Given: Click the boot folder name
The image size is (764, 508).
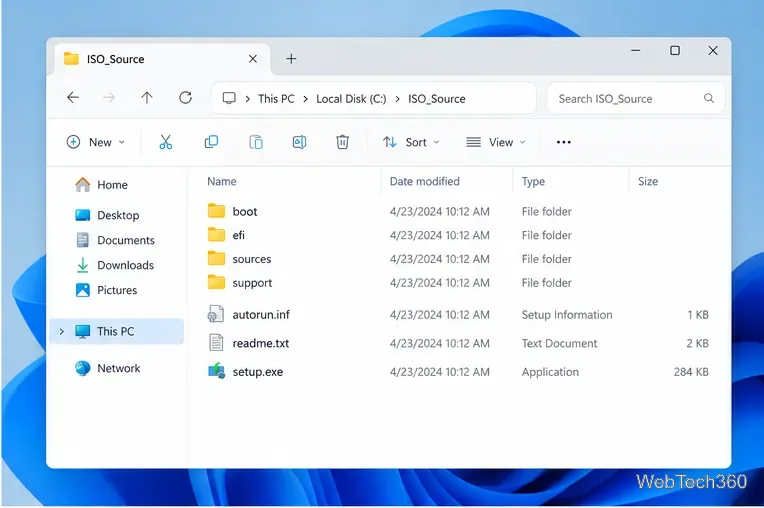Looking at the screenshot, I should [x=245, y=211].
